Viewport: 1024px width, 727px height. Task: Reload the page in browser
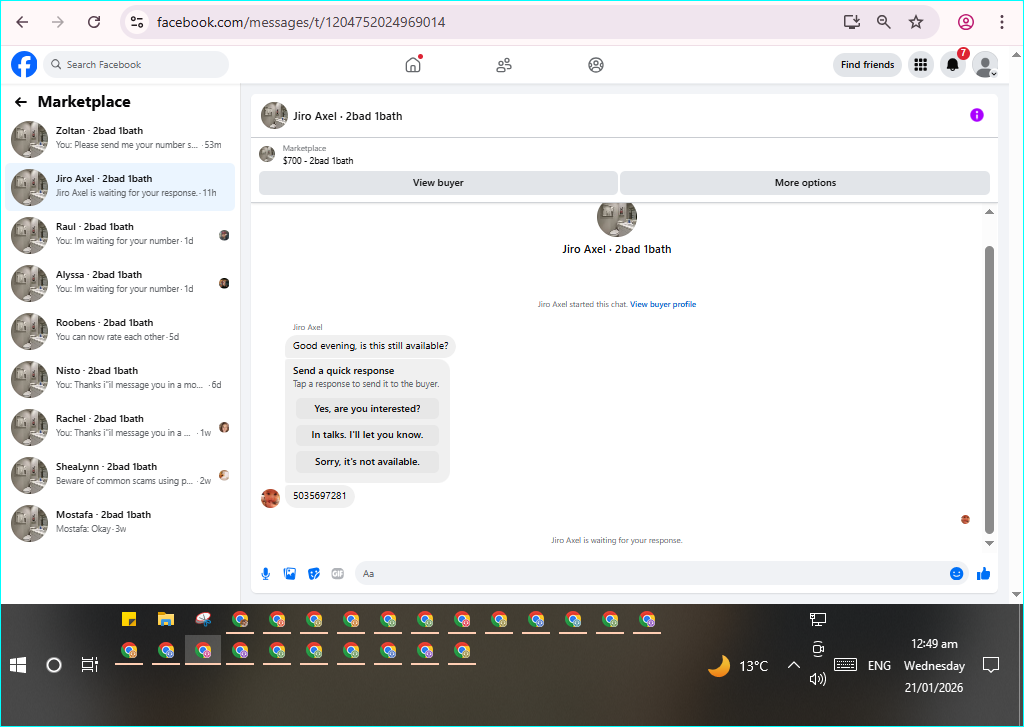click(x=94, y=22)
